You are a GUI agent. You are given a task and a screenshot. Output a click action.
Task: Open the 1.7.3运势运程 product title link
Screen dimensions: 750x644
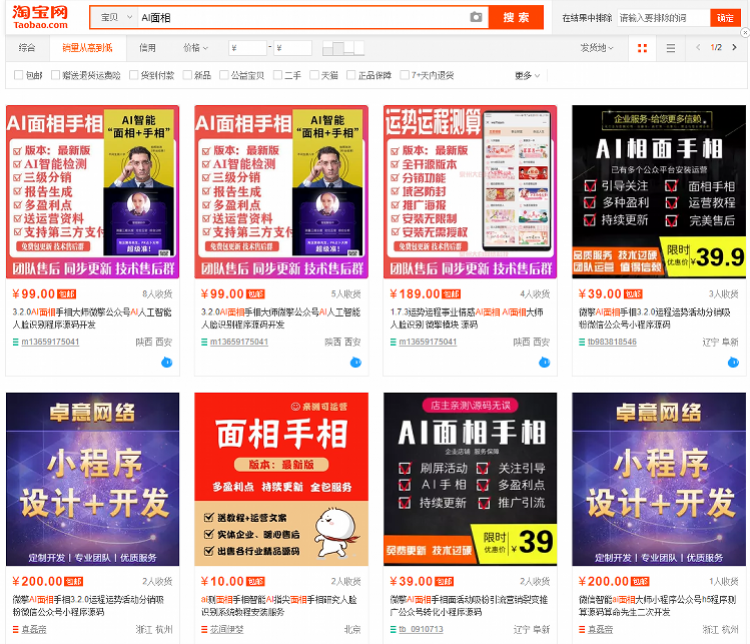(467, 318)
